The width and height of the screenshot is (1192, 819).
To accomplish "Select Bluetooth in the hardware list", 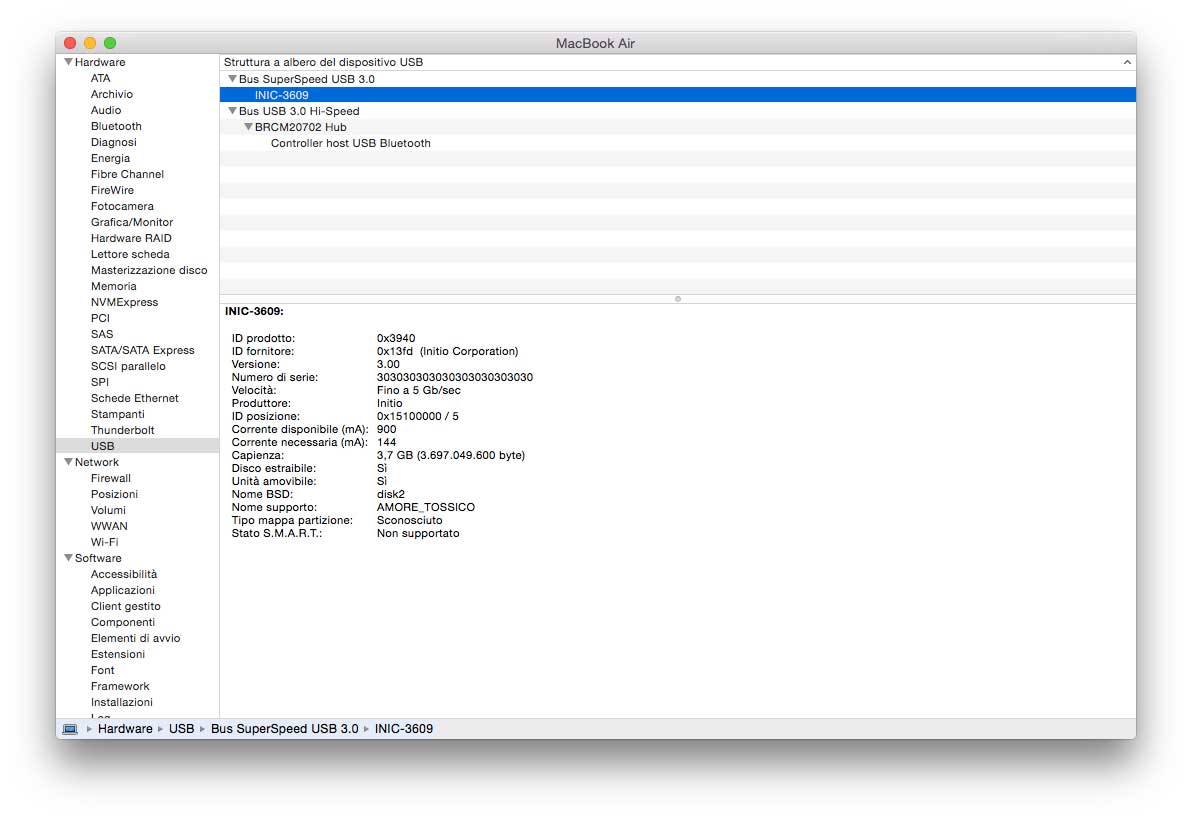I will tap(116, 126).
